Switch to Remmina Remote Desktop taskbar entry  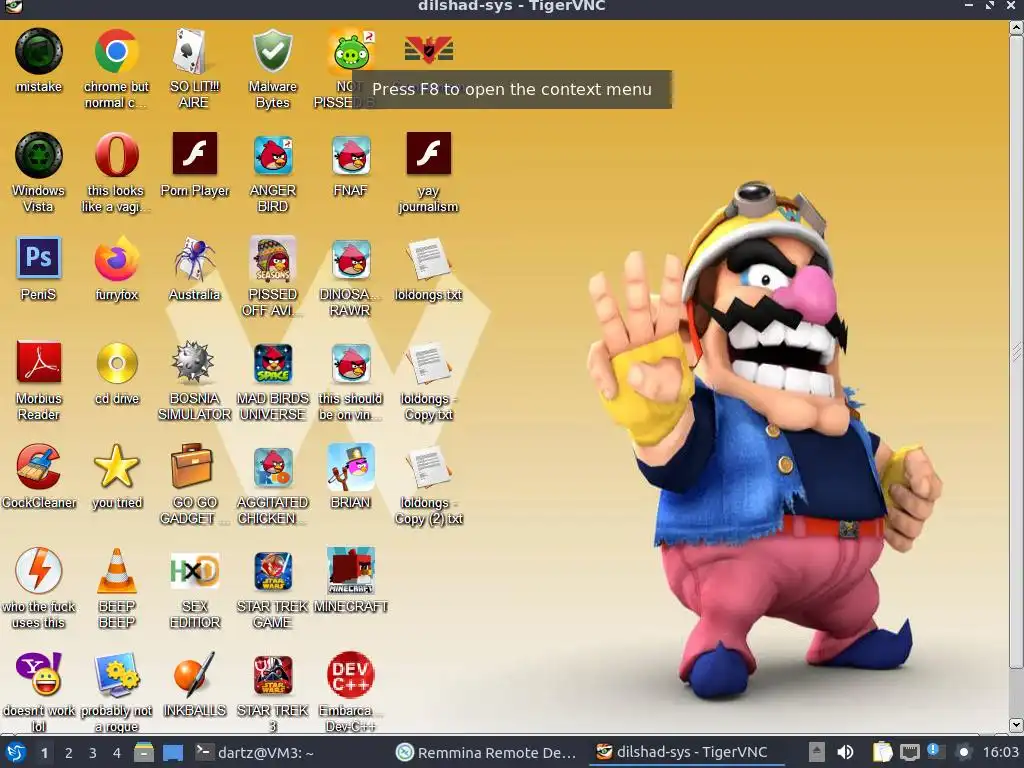click(x=487, y=753)
